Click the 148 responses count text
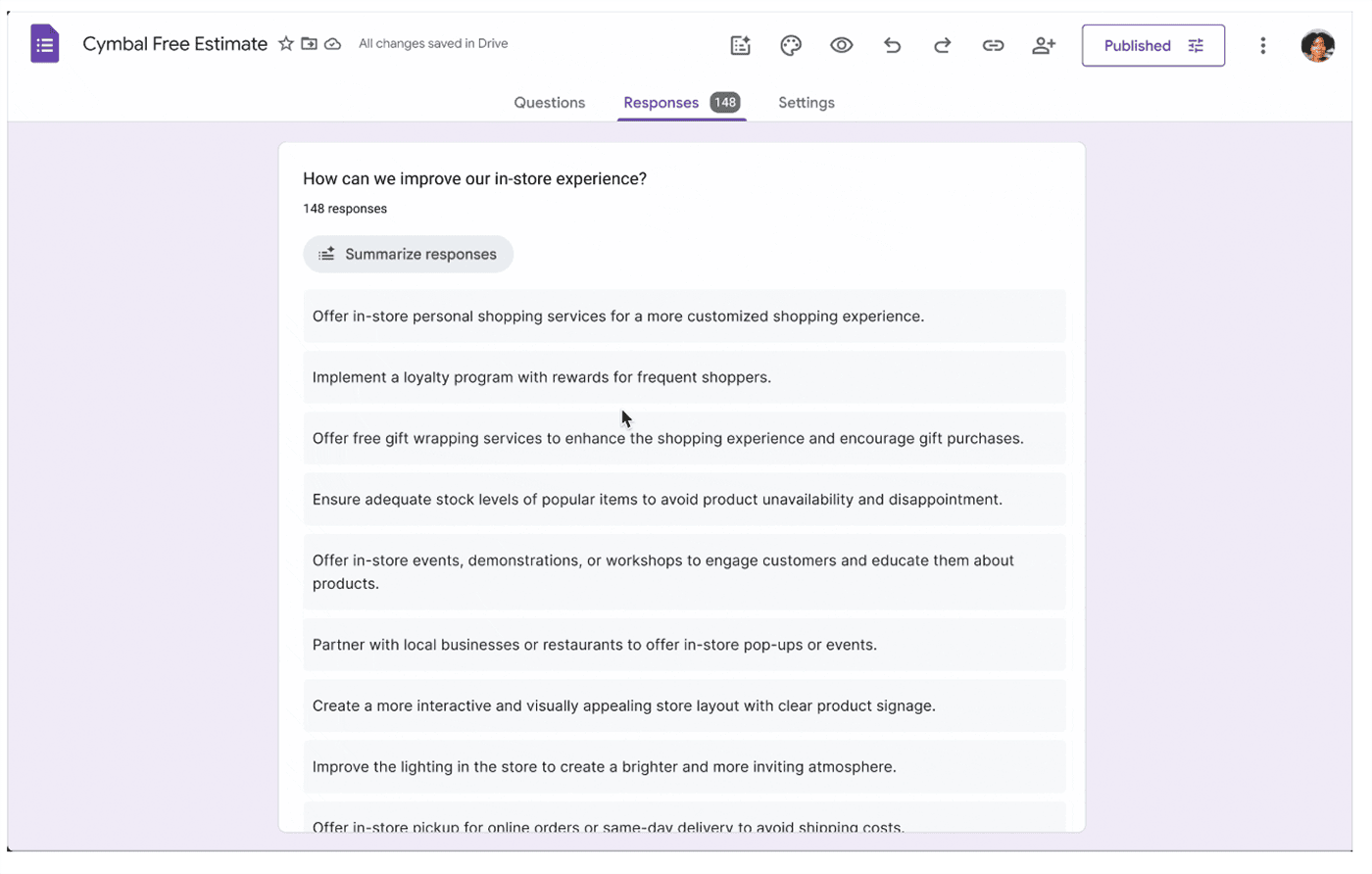The image size is (1372, 874). (345, 209)
